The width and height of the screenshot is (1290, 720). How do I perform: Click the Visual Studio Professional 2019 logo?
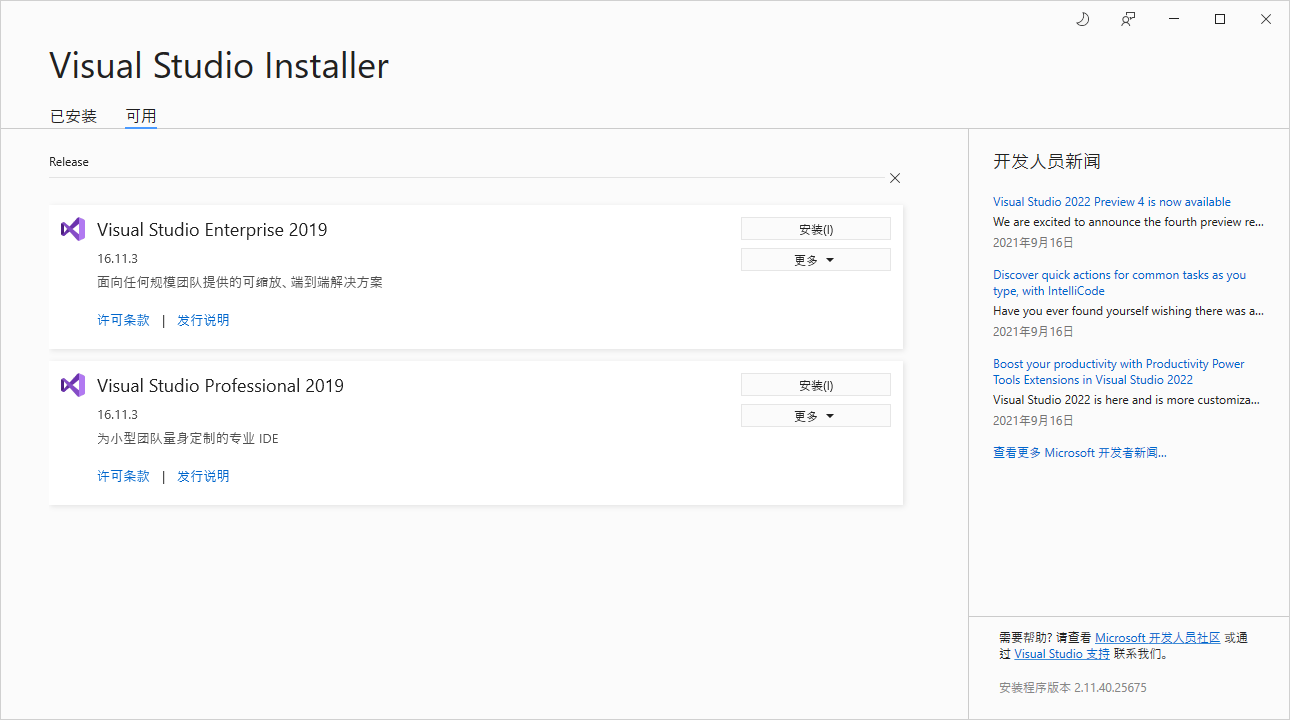73,385
